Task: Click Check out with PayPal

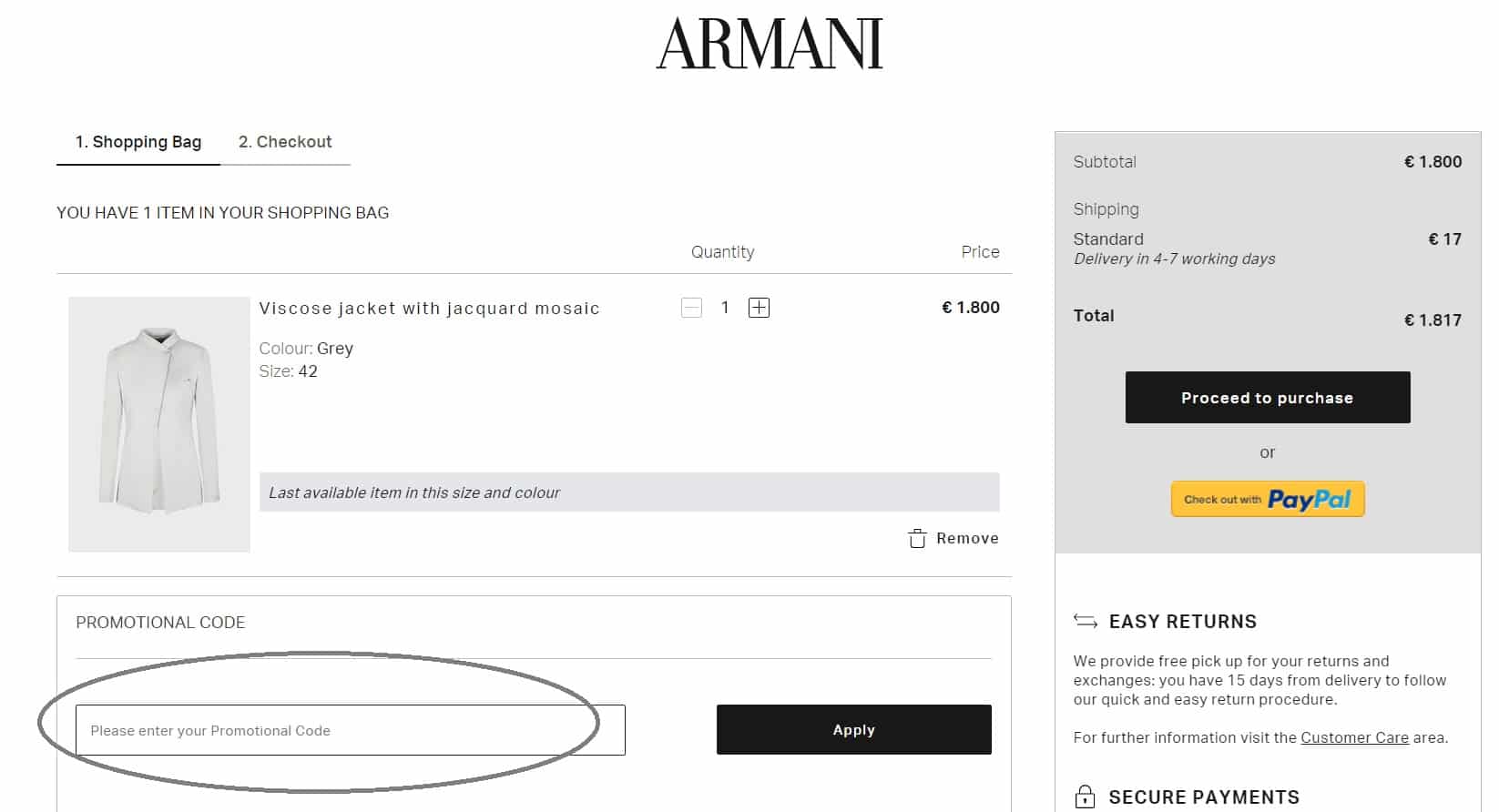Action: click(x=1267, y=499)
